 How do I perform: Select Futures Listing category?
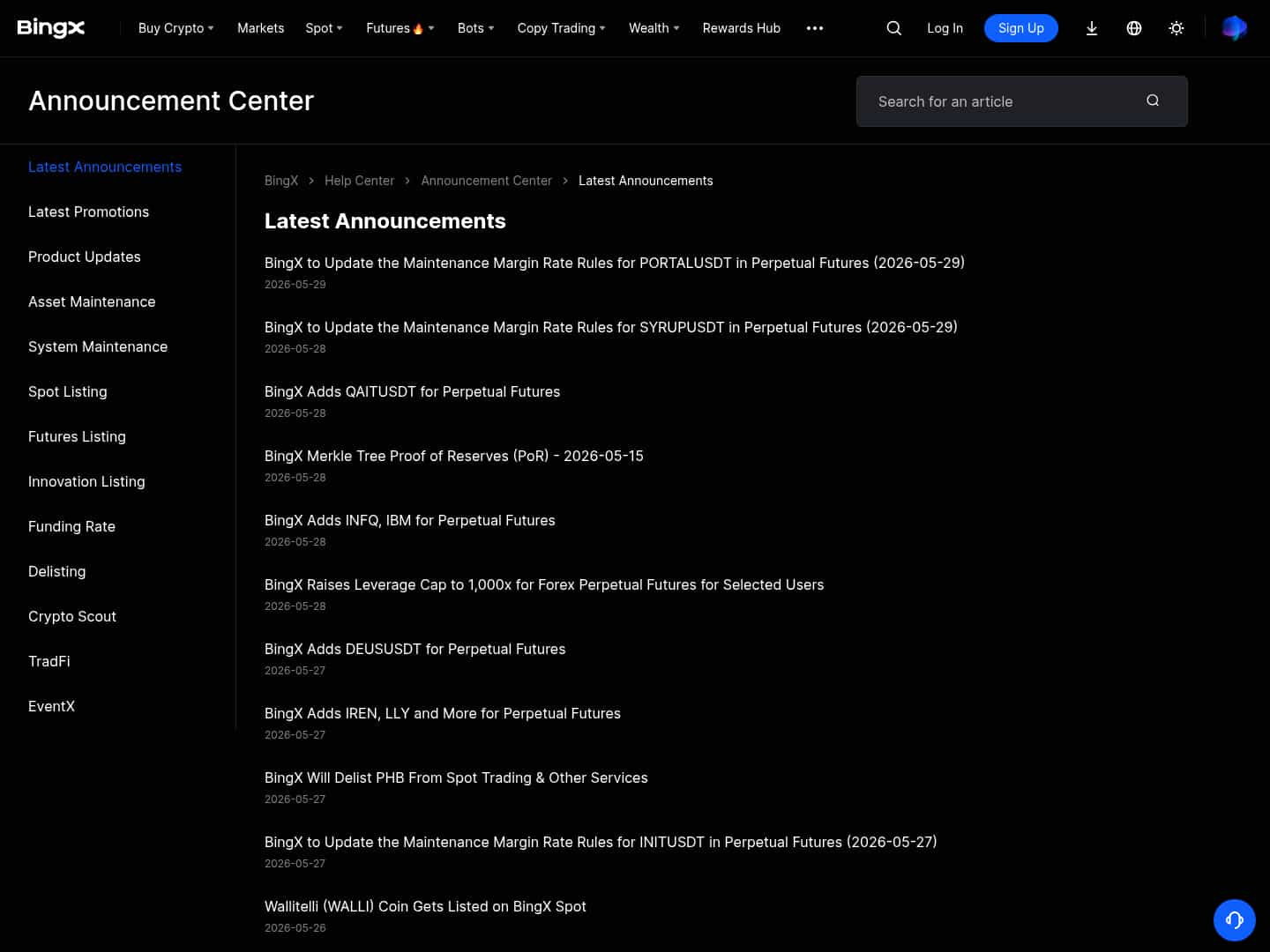tap(77, 436)
